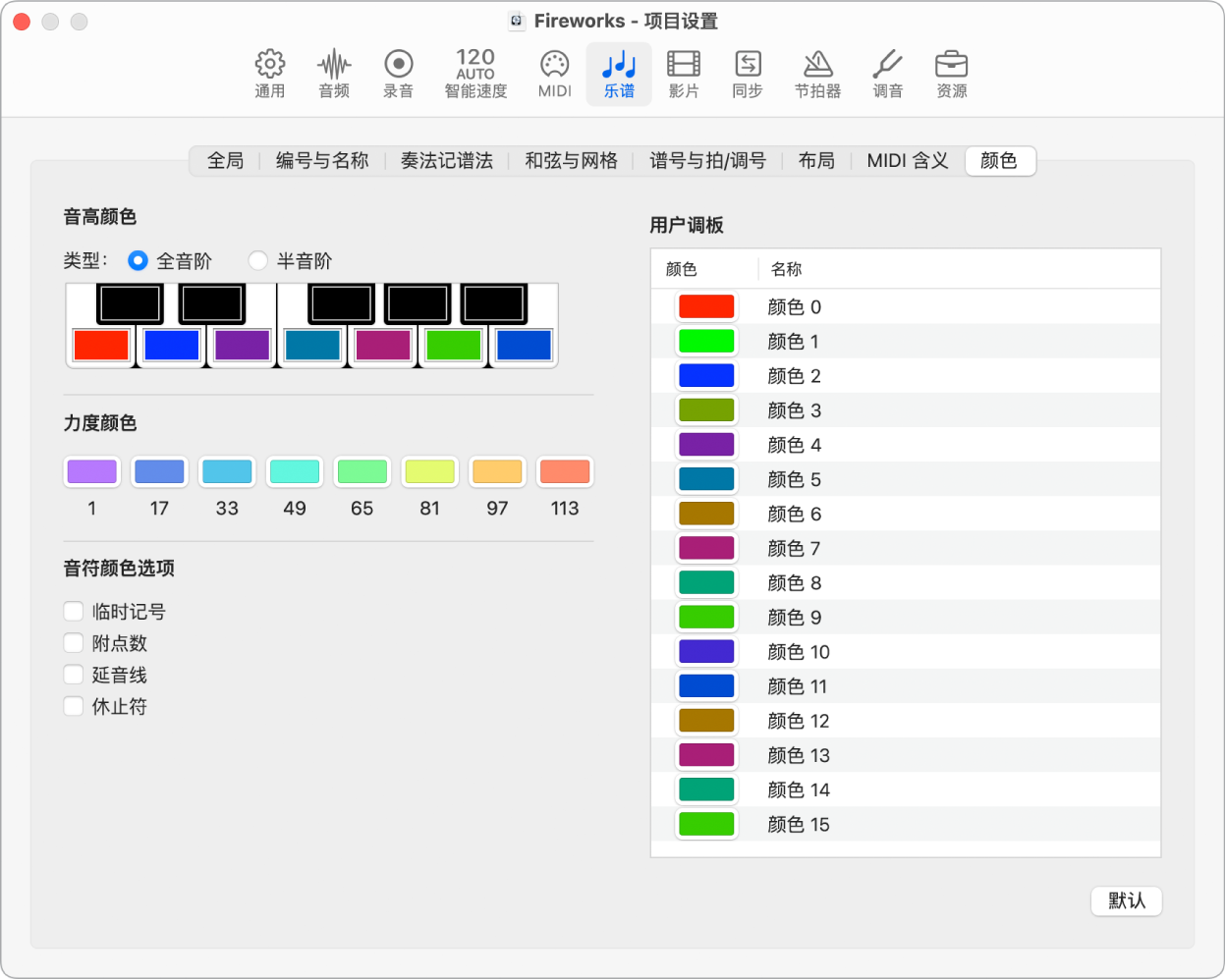Image resolution: width=1226 pixels, height=980 pixels.
Task: Enable the 休止符 checkbox
Action: (x=73, y=705)
